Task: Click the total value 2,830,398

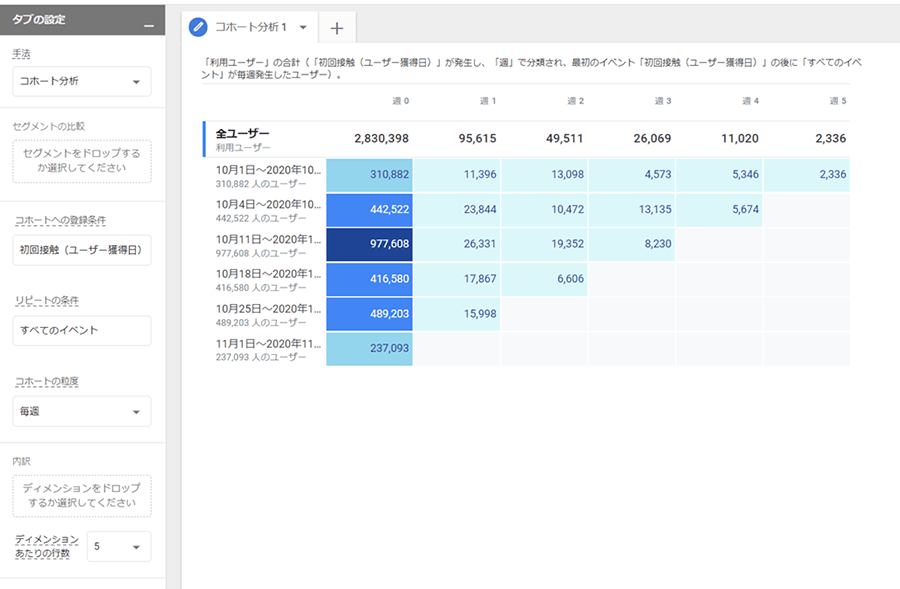Action: [381, 138]
